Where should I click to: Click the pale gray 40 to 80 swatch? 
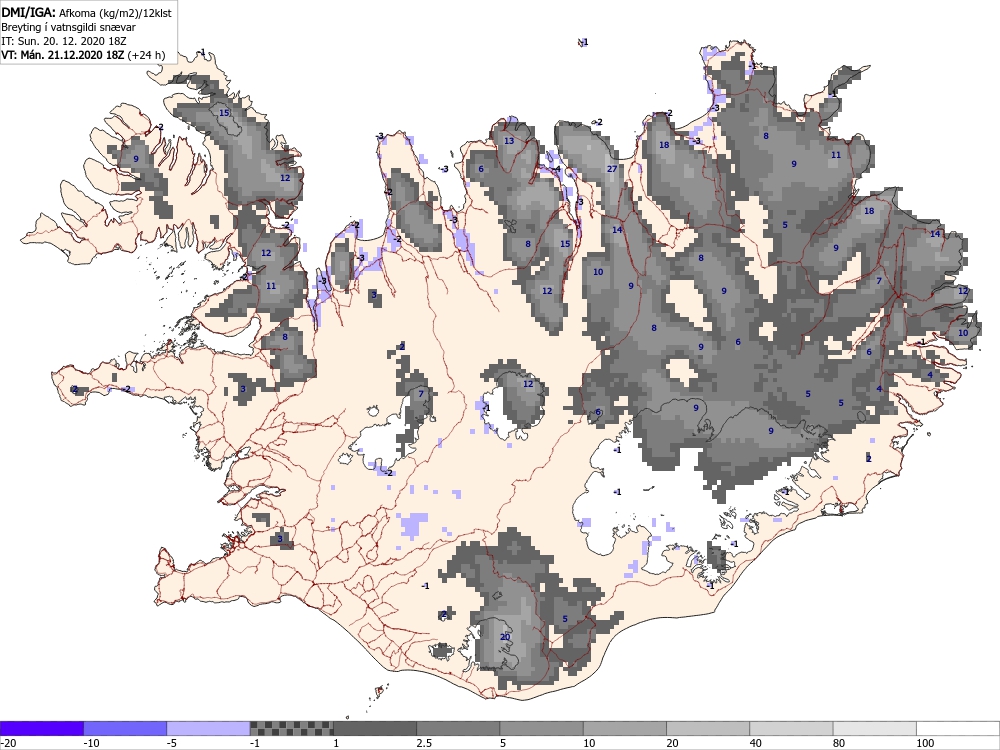(x=791, y=728)
